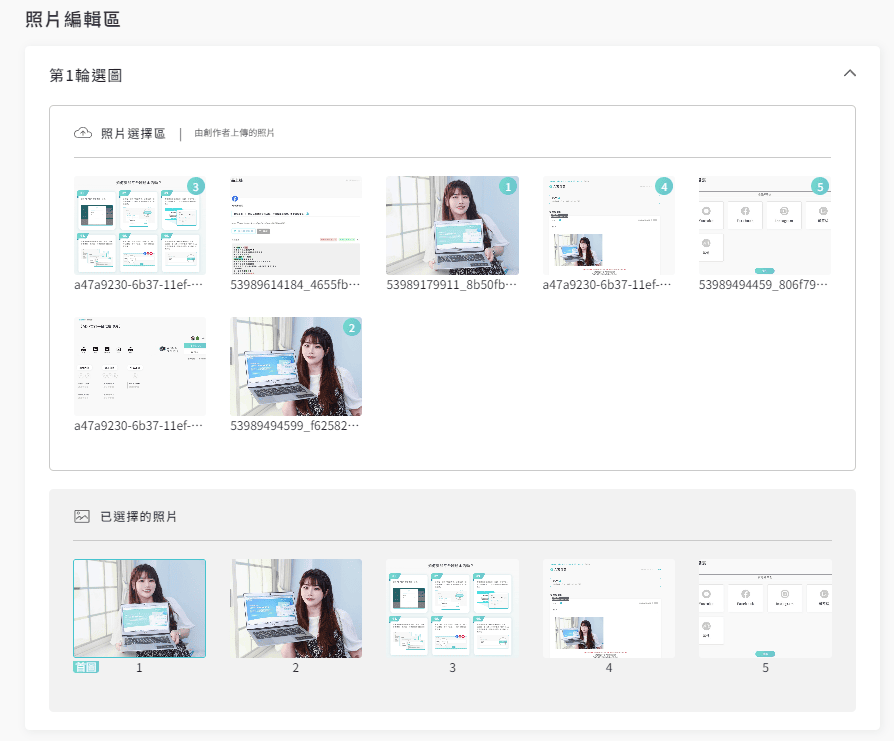
Task: Collapse the 第1輪選圖 section with the chevron
Action: click(850, 73)
